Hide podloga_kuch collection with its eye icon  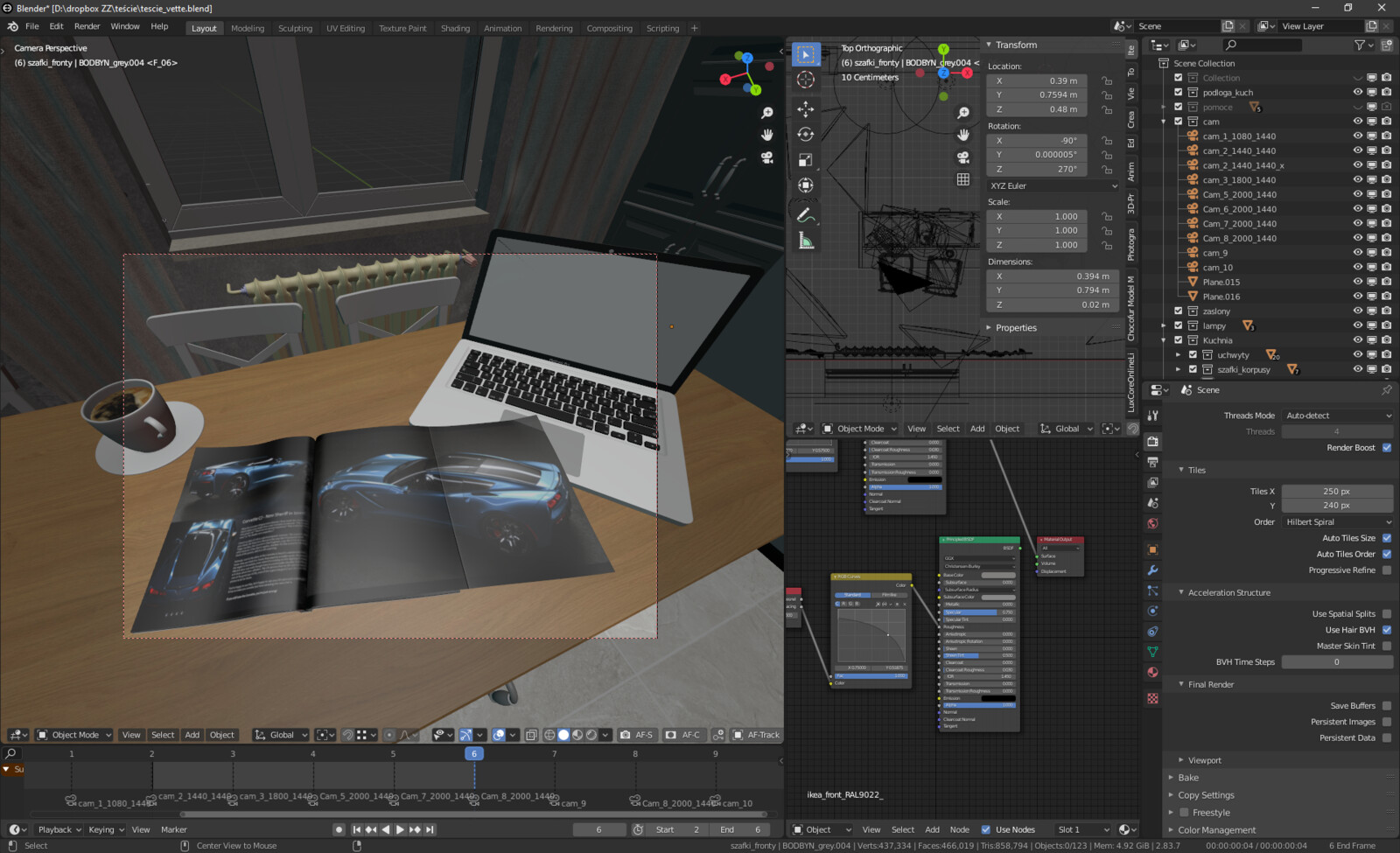click(x=1358, y=92)
